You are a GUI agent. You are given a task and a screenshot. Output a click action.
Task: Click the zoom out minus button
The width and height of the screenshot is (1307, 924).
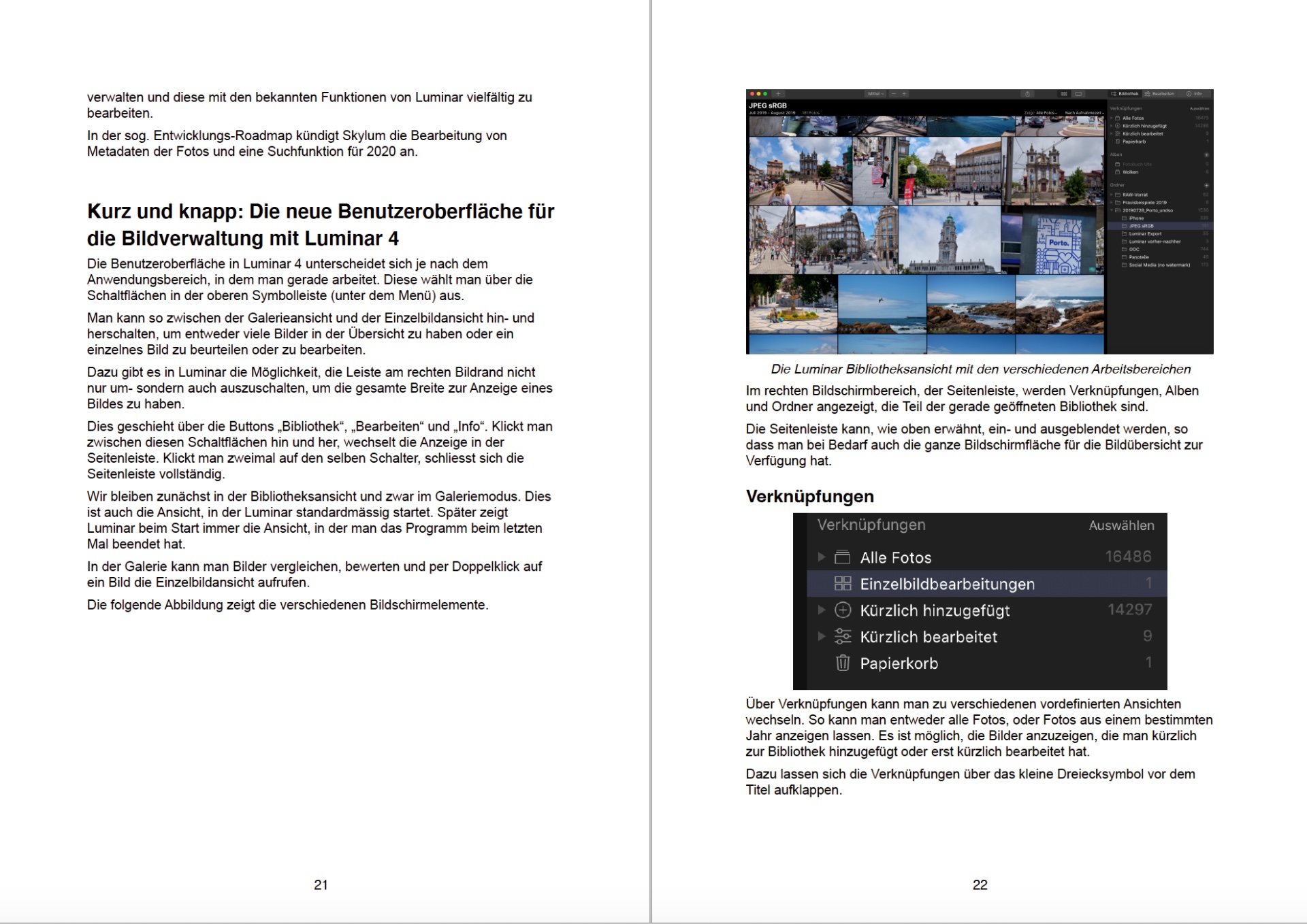(x=894, y=94)
